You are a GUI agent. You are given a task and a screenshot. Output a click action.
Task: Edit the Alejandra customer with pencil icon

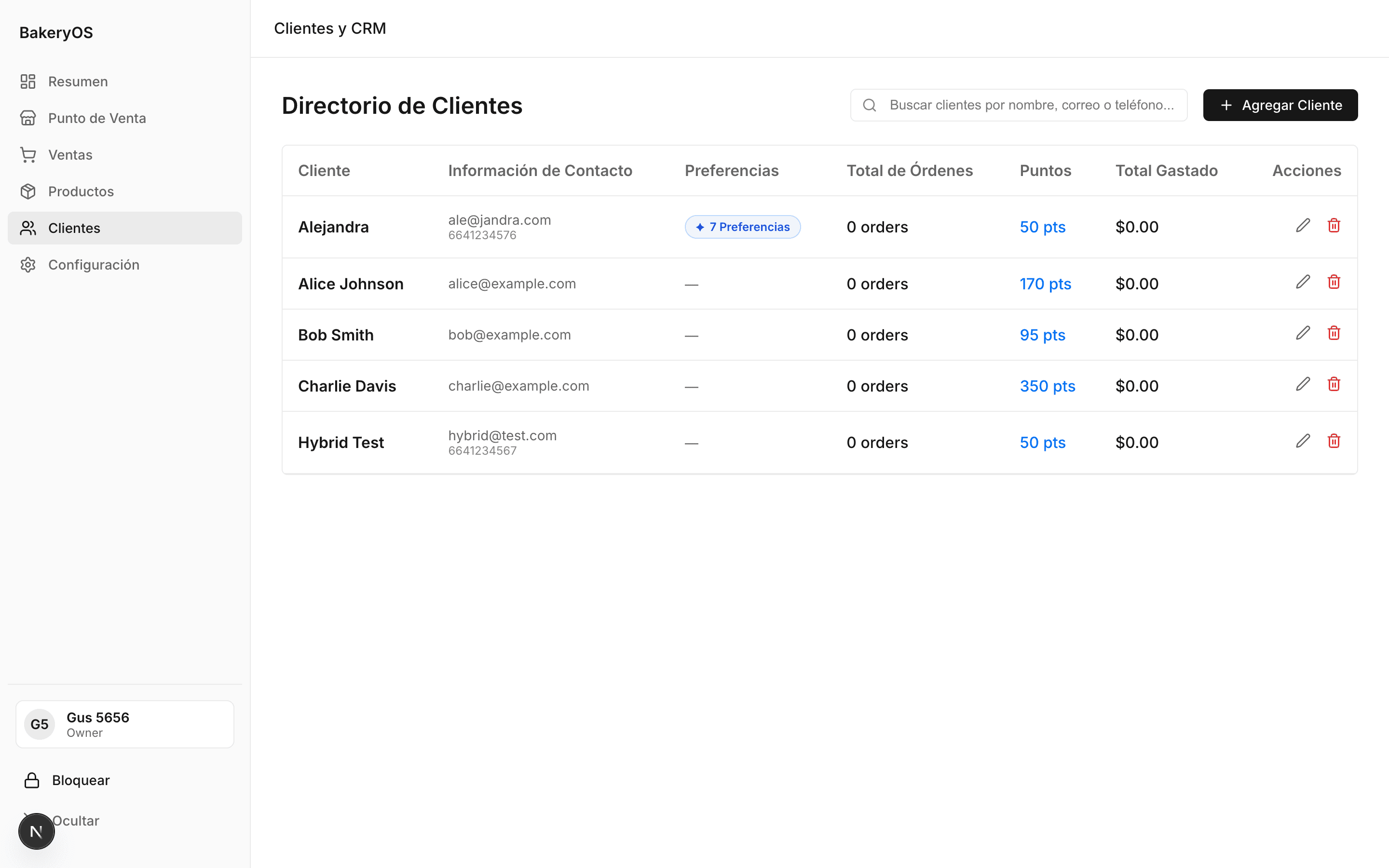[x=1303, y=226]
